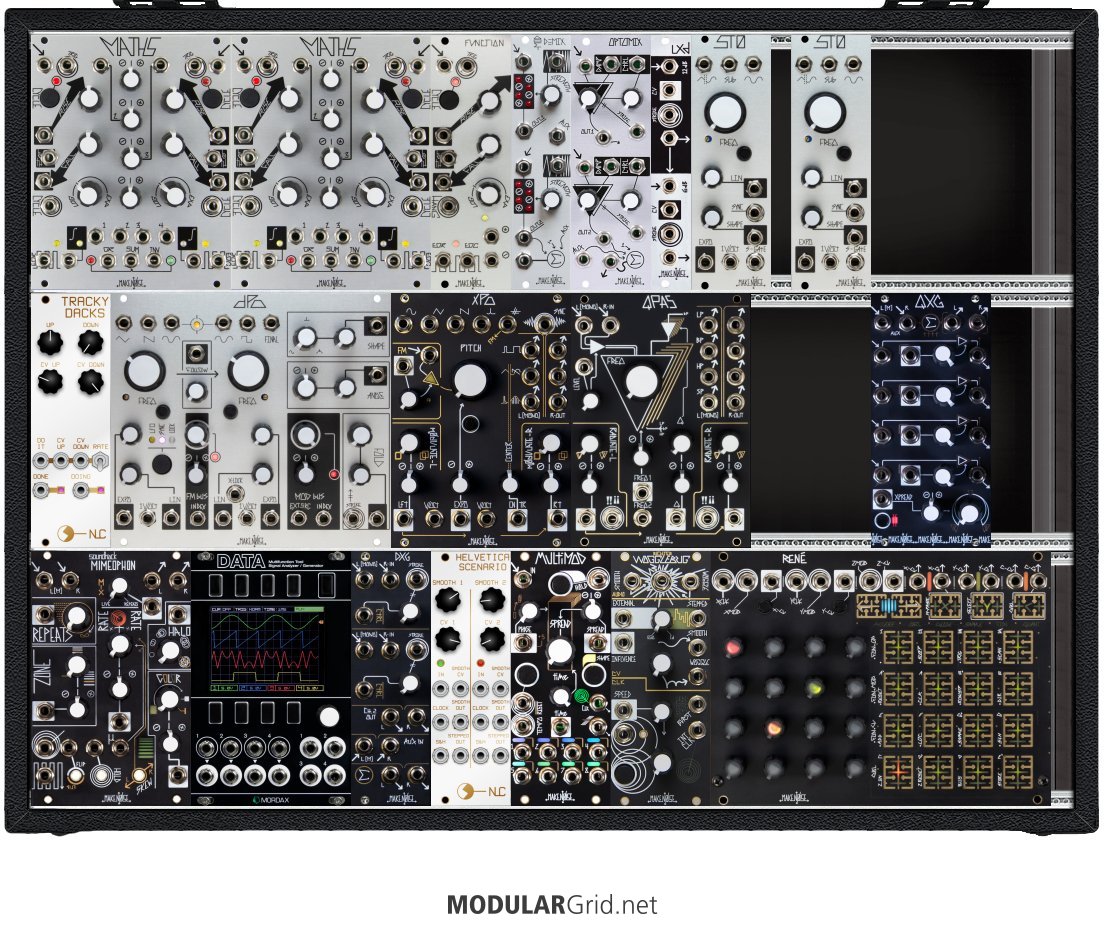The height and width of the screenshot is (926, 1106).
Task: Click the left FREQ knob on the DPO
Action: pos(144,372)
